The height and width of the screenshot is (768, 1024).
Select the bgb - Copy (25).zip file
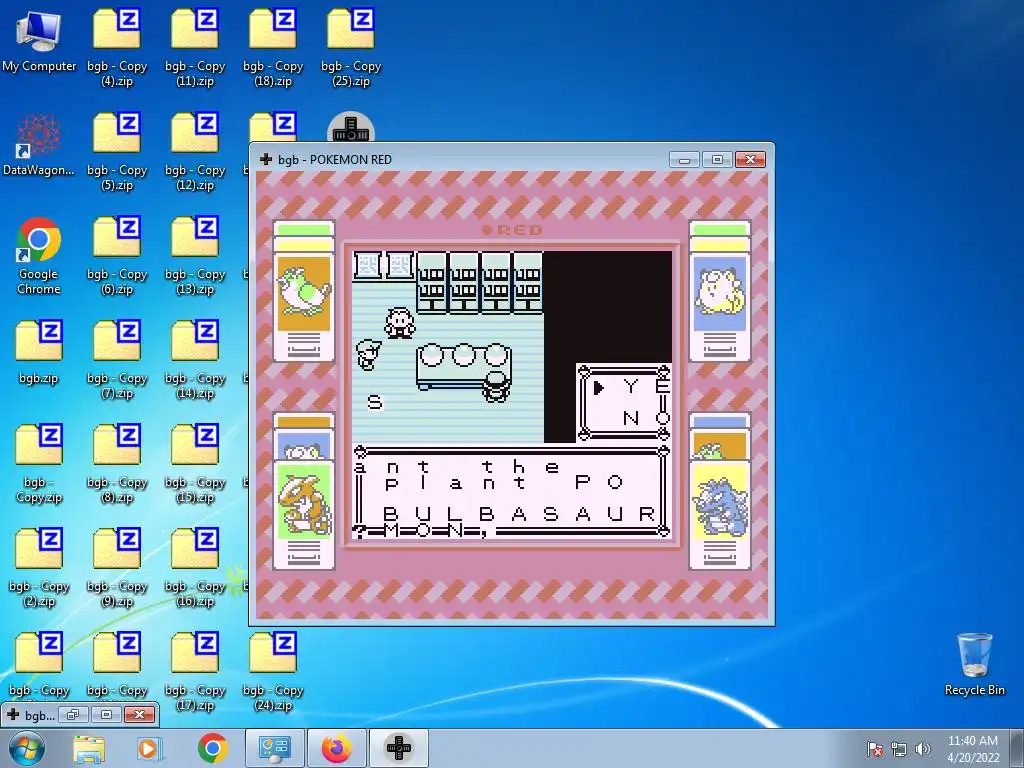point(351,48)
